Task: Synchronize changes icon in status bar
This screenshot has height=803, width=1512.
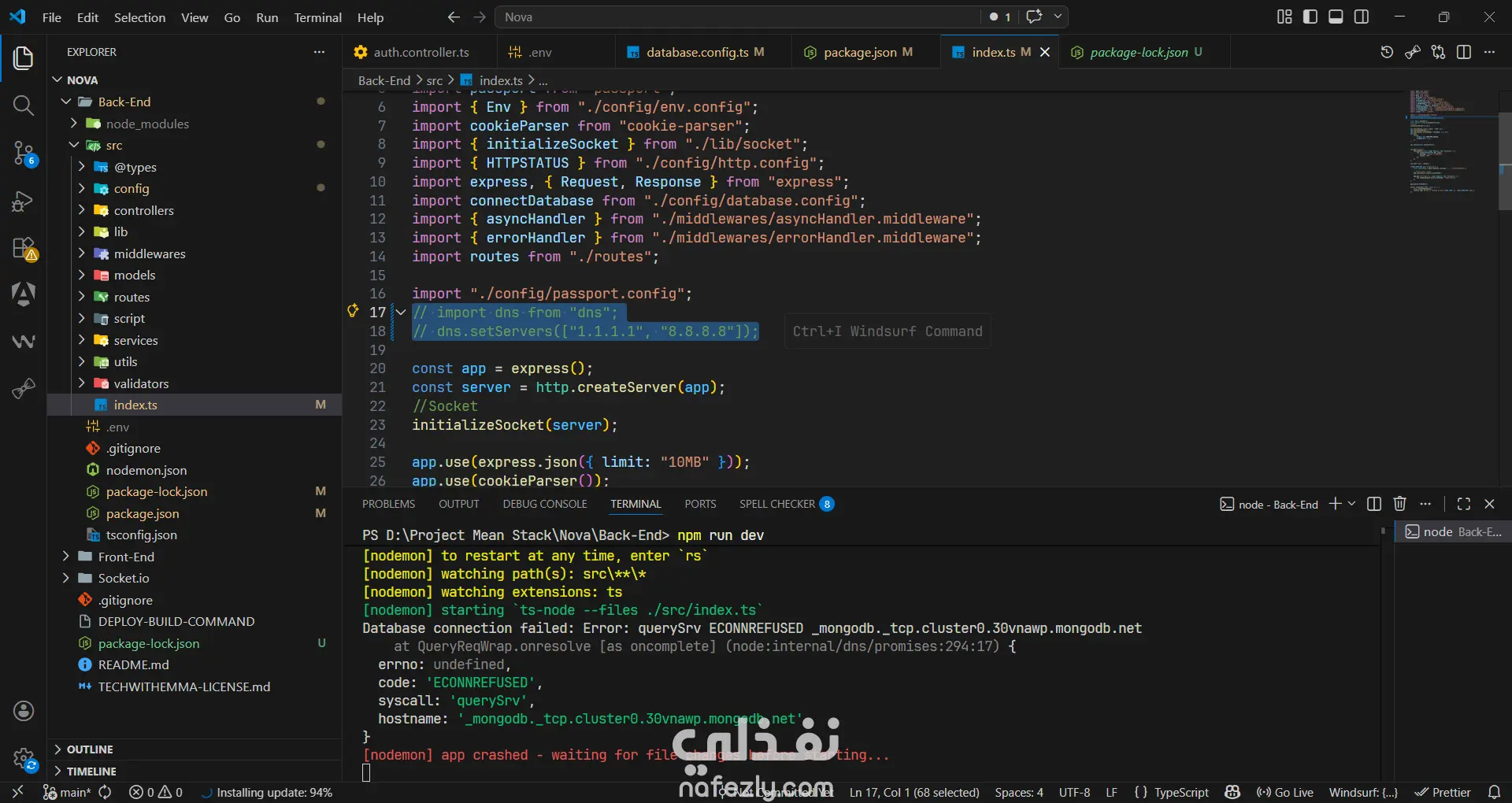Action: (x=105, y=792)
